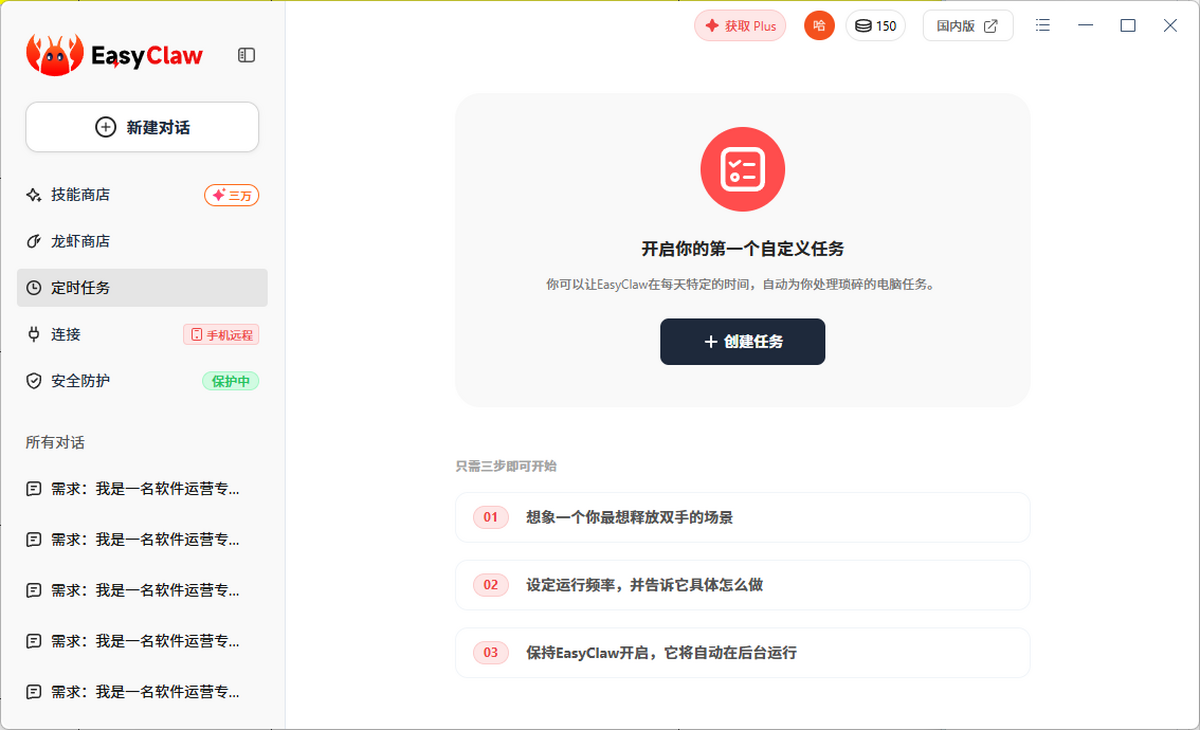1200x730 pixels.
Task: Click the 保护中 status badge
Action: click(x=230, y=381)
